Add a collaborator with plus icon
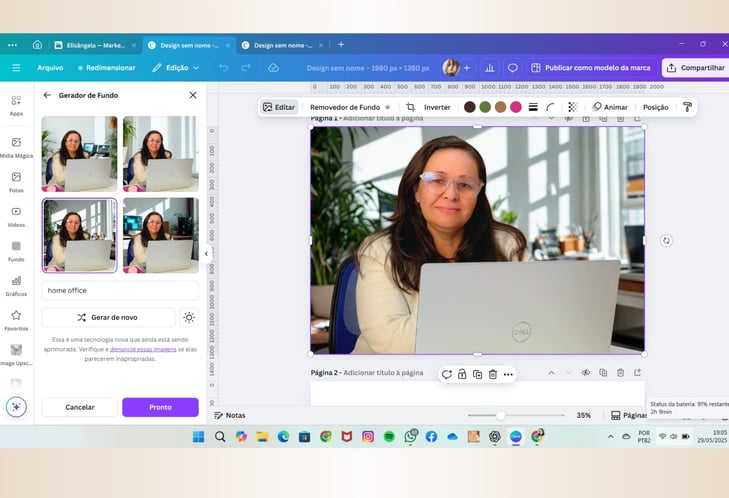 pos(467,68)
